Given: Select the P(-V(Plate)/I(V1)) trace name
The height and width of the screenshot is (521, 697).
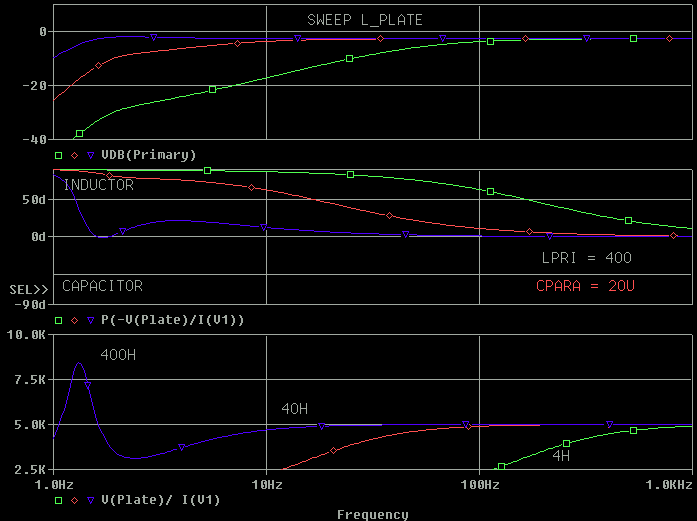Looking at the screenshot, I should tap(172, 320).
